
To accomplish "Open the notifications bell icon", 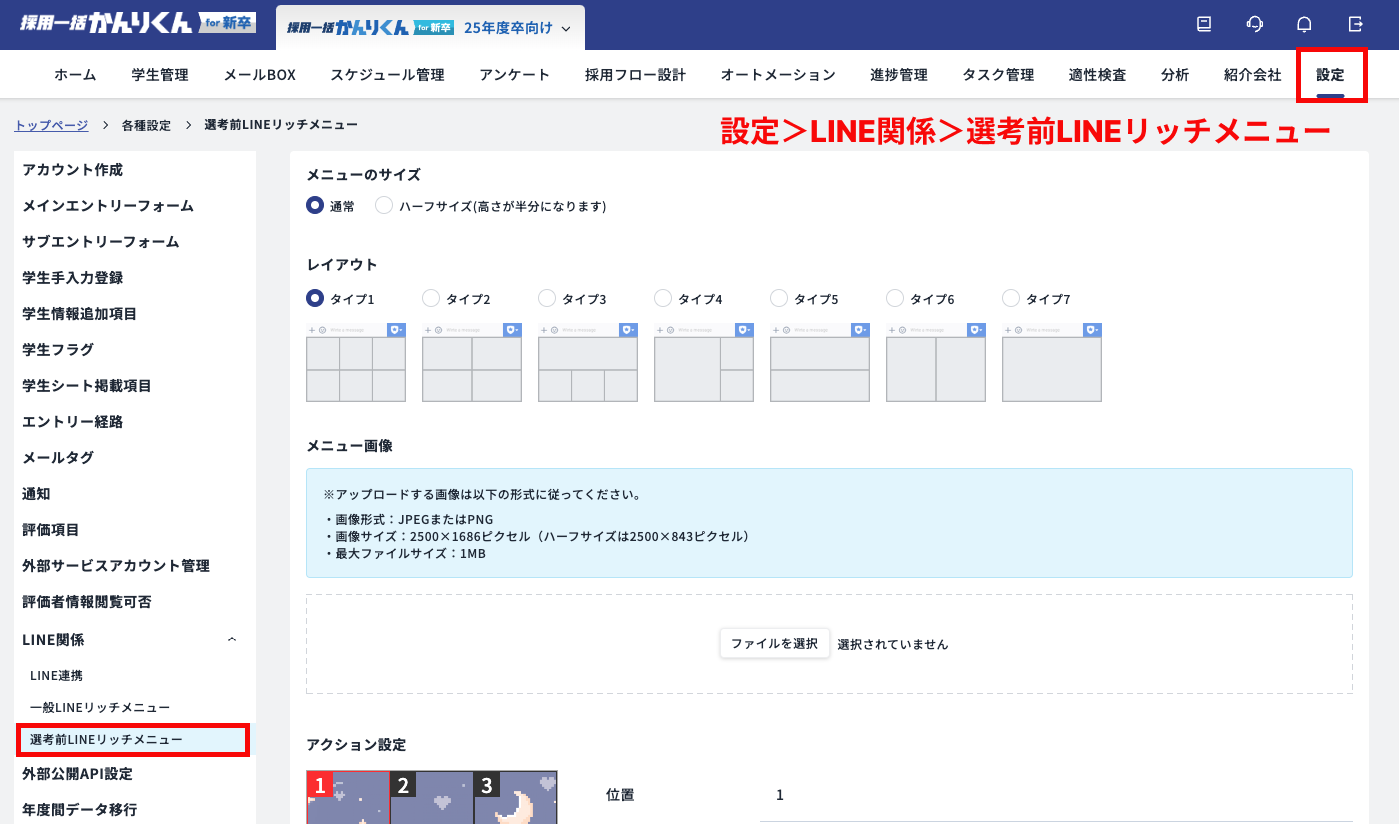I will (x=1302, y=25).
